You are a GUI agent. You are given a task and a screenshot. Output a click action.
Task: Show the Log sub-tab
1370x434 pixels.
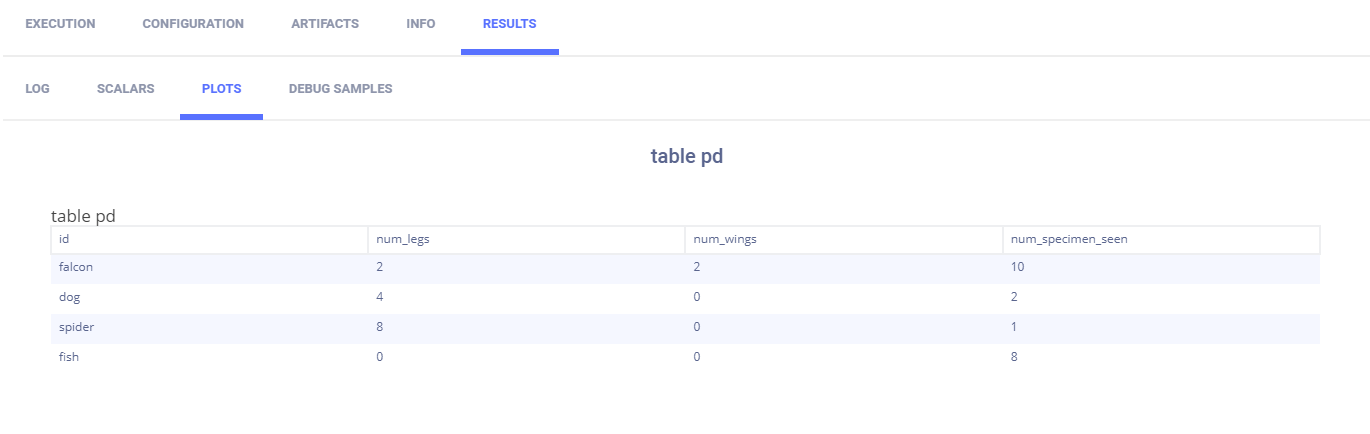click(37, 89)
